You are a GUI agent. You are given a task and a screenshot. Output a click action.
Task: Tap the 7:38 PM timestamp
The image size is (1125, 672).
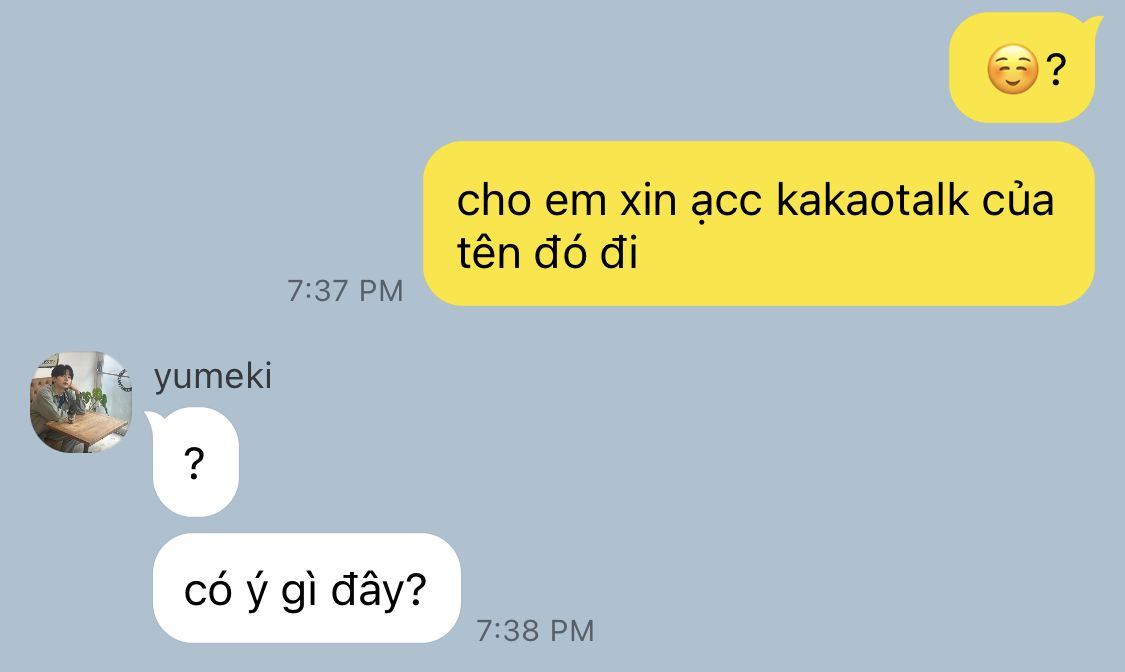(535, 630)
